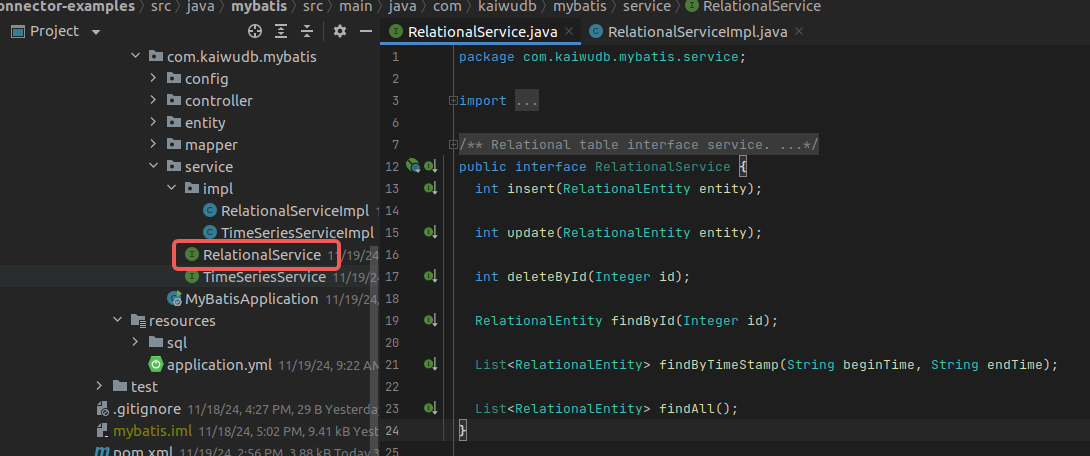The height and width of the screenshot is (456, 1090).
Task: Select the RelationalService.java editor tab
Action: click(482, 32)
